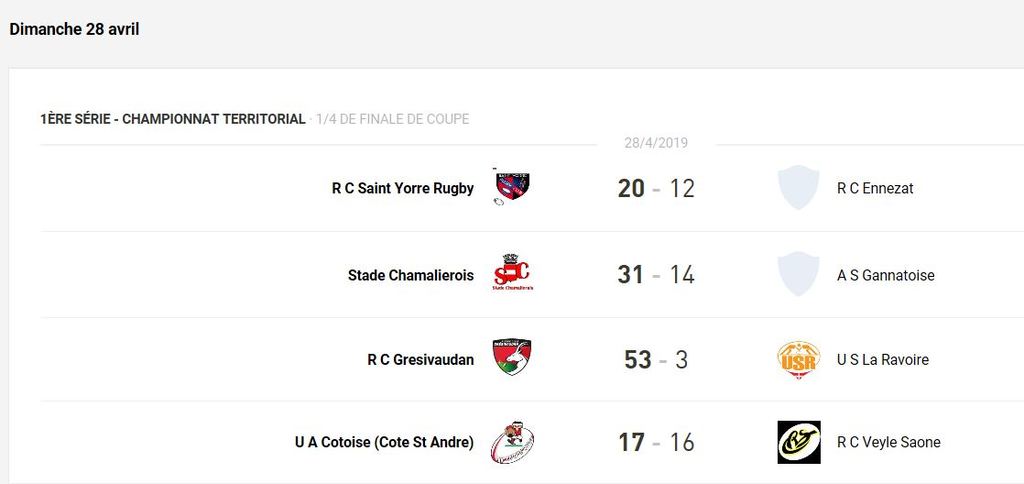Click the R C Saint Yorre Rugby logo
This screenshot has width=1024, height=484.
tap(512, 187)
